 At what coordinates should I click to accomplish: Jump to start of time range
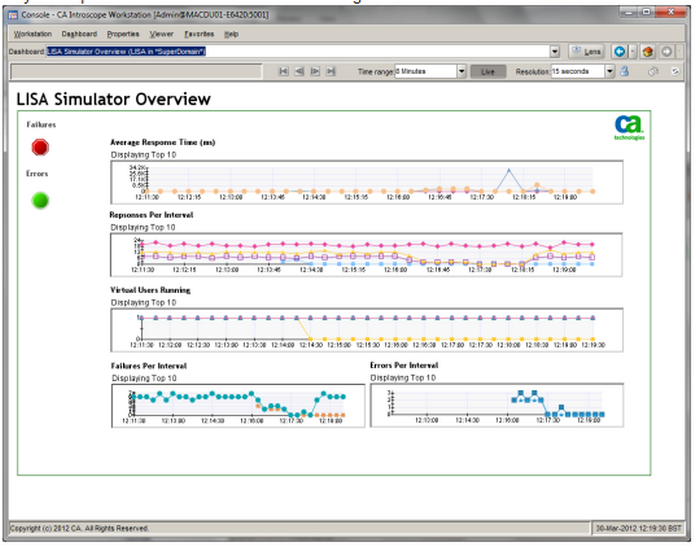coord(283,71)
